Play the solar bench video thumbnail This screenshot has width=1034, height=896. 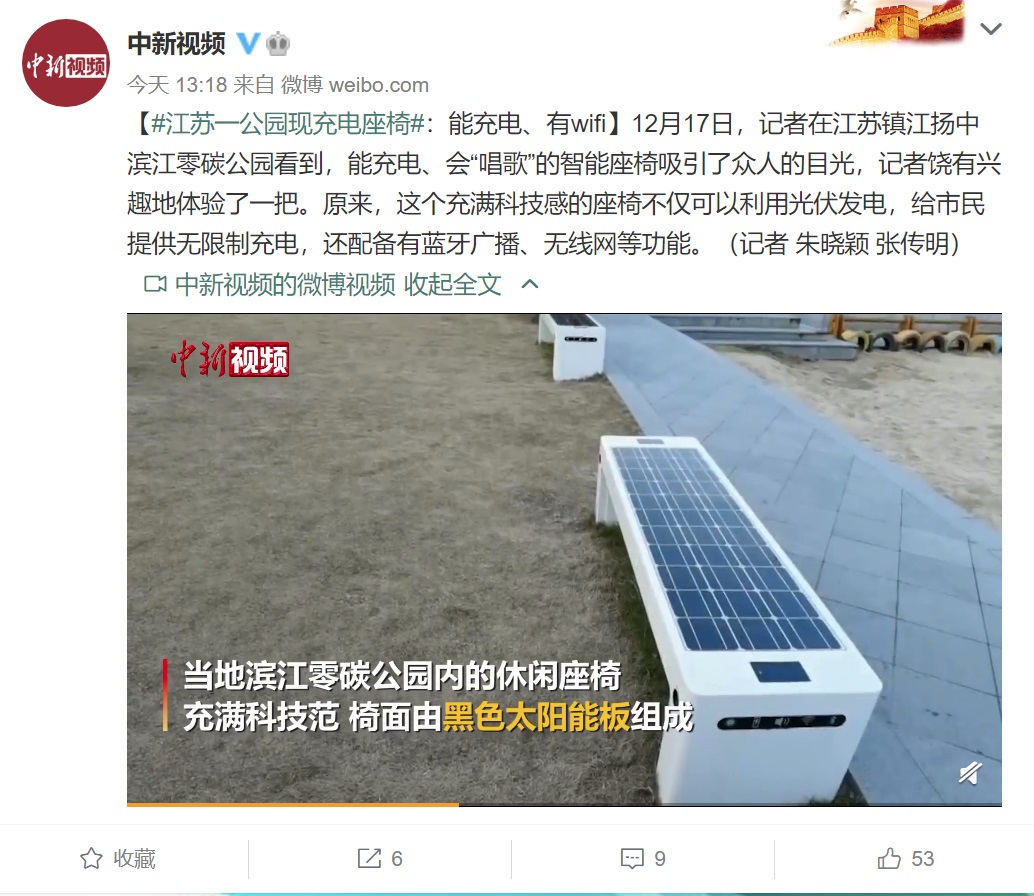point(564,558)
